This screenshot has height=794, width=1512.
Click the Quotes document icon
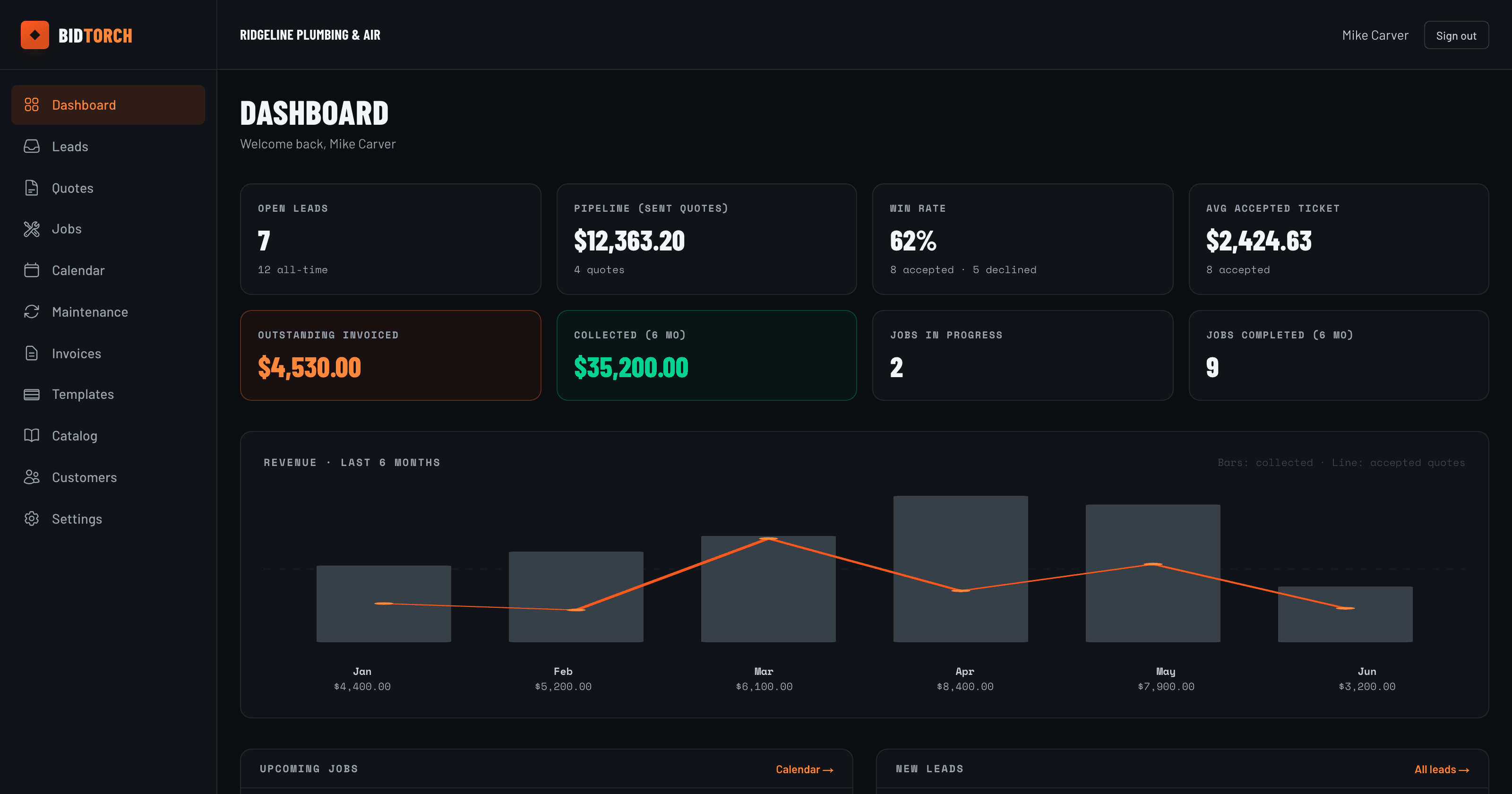click(32, 188)
